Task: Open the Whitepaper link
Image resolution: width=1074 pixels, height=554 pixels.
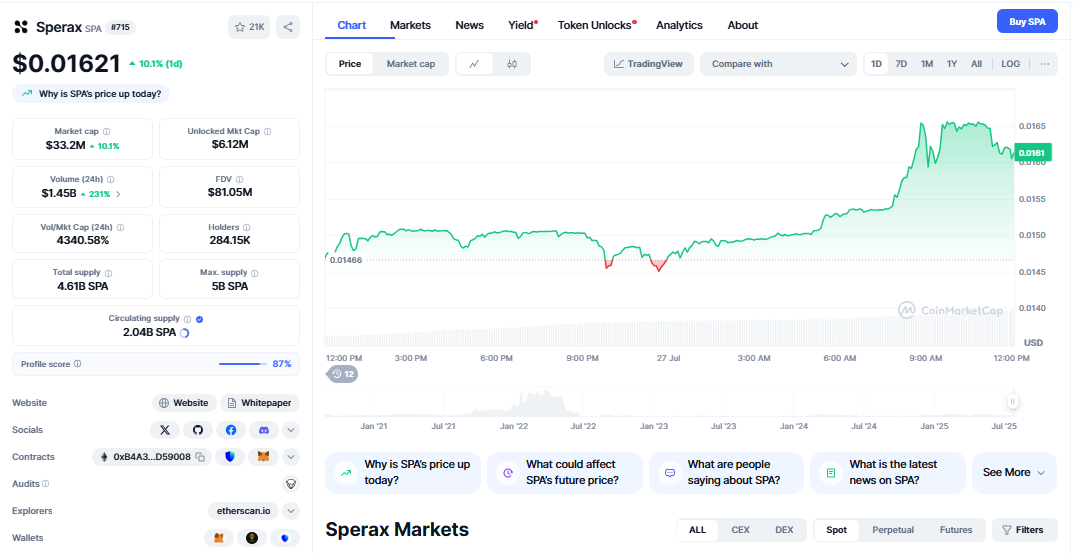Action: pos(260,403)
